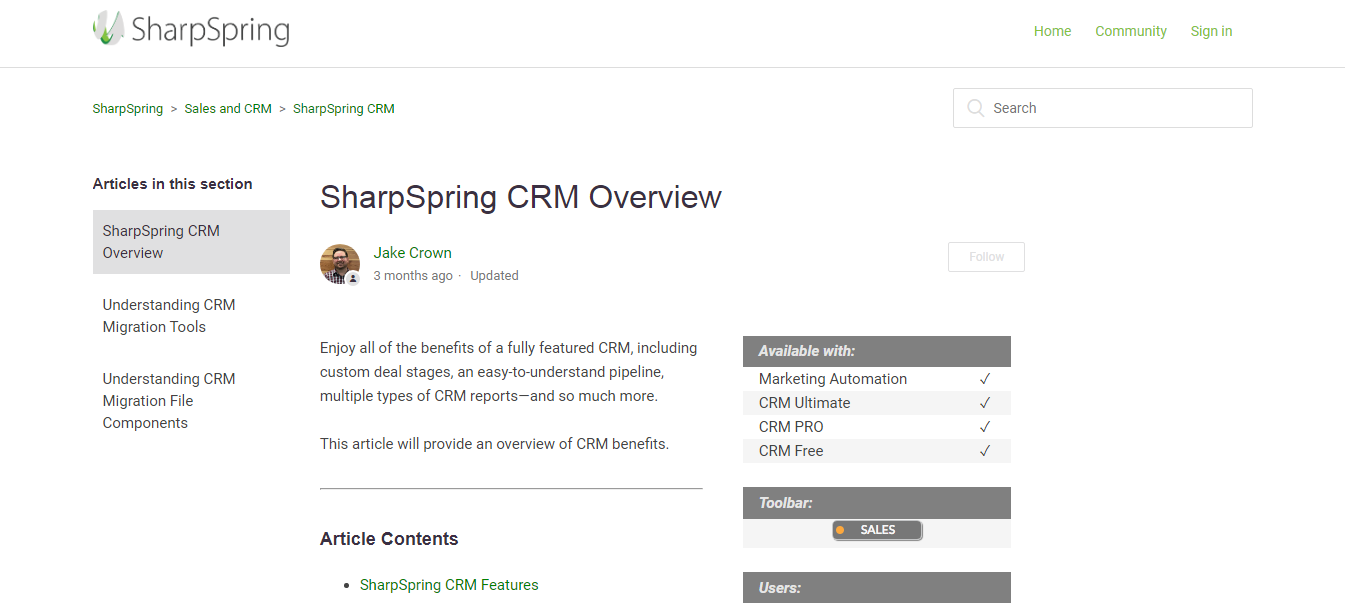Screen dimensions: 1345x603
Task: Open SharpSpring CRM breadcrumb link
Action: click(344, 109)
